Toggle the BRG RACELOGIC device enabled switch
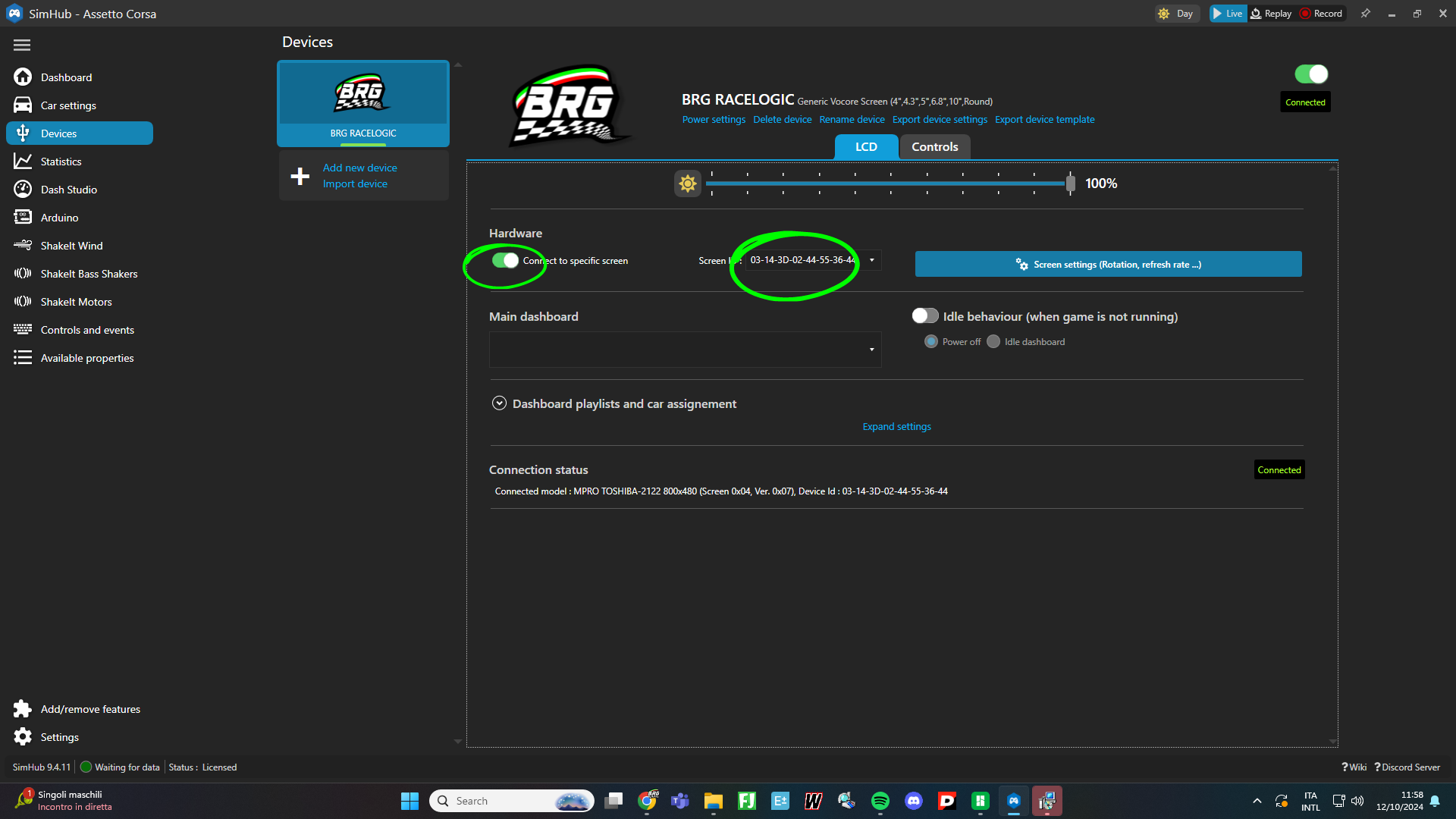1456x819 pixels. (1311, 74)
